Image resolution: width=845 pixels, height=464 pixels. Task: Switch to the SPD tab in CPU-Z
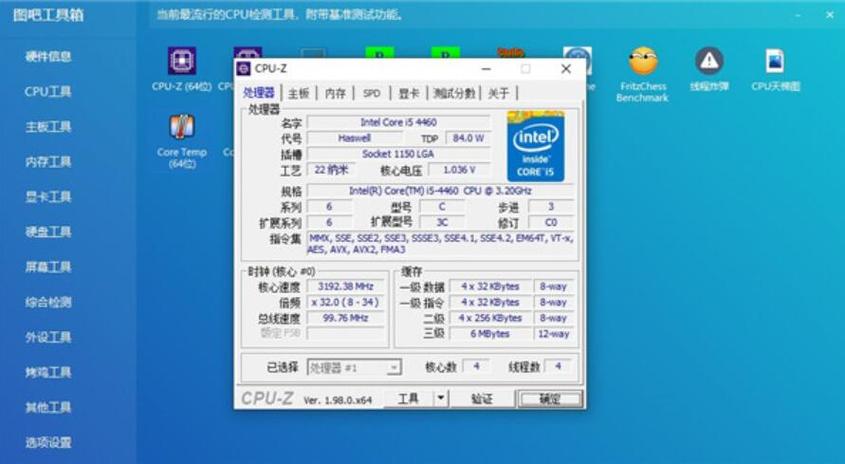coord(372,93)
